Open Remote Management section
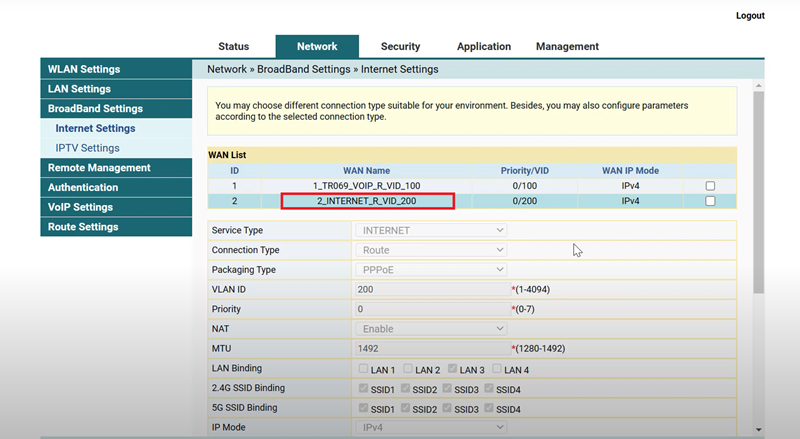800x439 pixels. (x=99, y=168)
